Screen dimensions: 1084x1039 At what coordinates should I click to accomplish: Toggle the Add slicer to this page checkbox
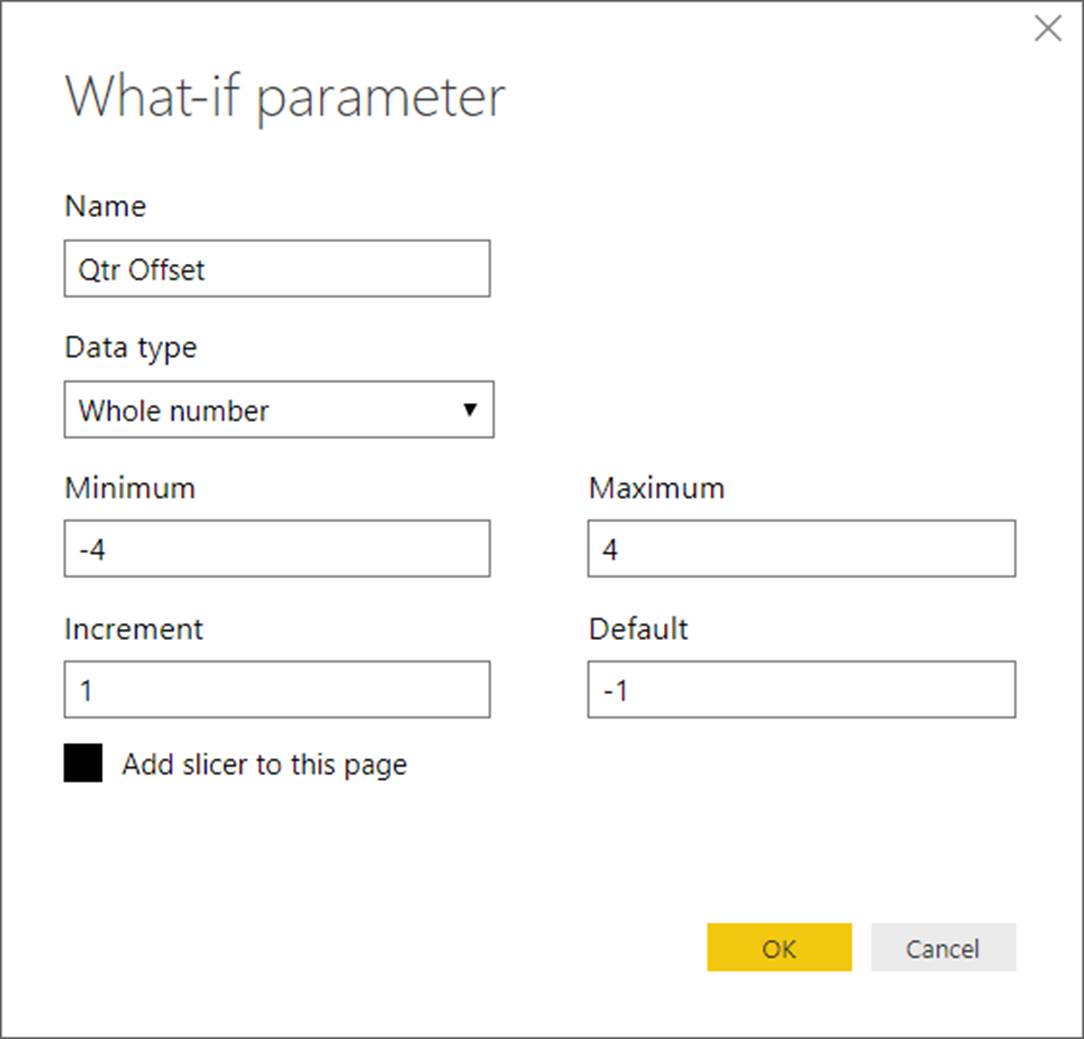[83, 764]
